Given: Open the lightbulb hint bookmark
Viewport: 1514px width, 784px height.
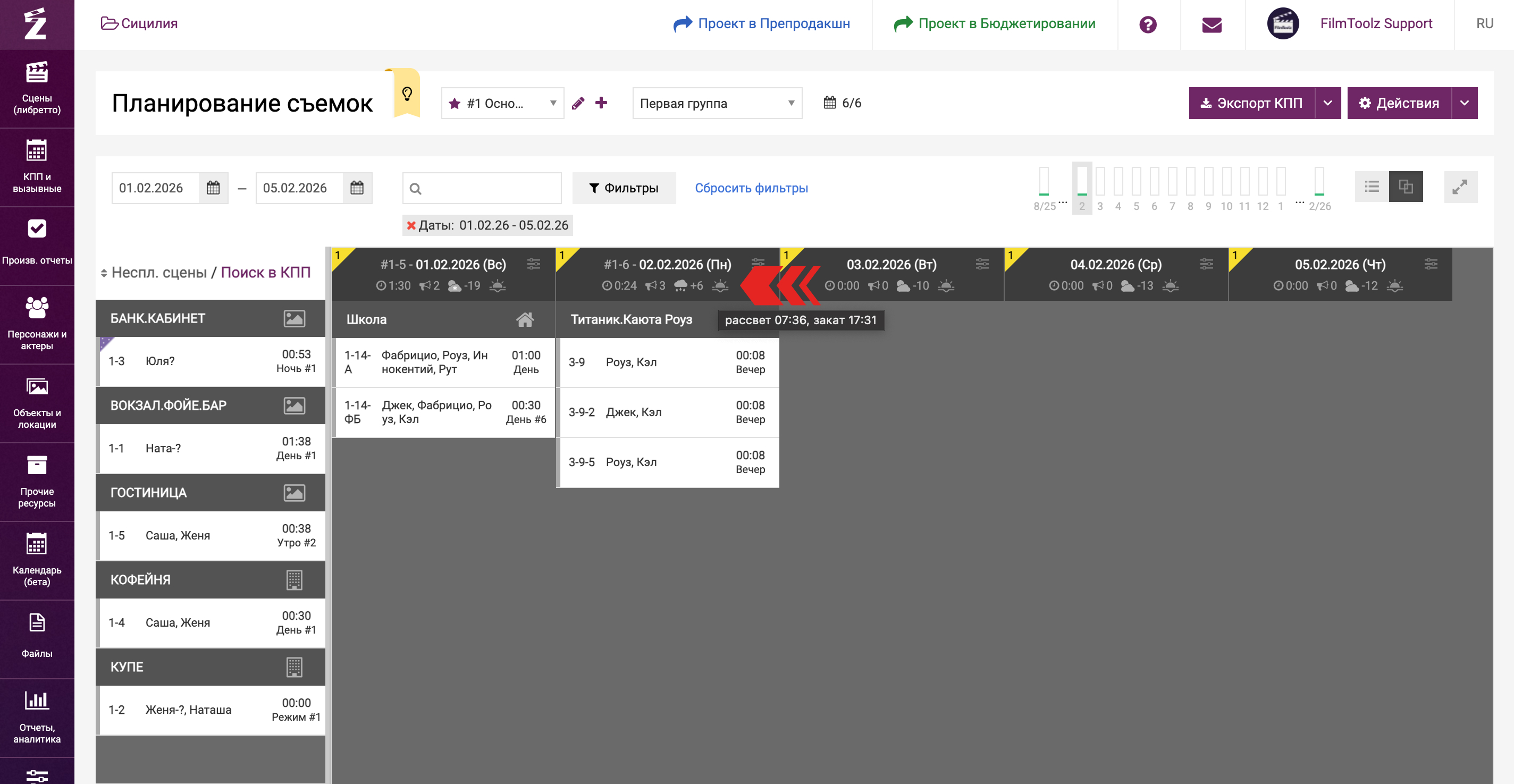Looking at the screenshot, I should (x=407, y=94).
